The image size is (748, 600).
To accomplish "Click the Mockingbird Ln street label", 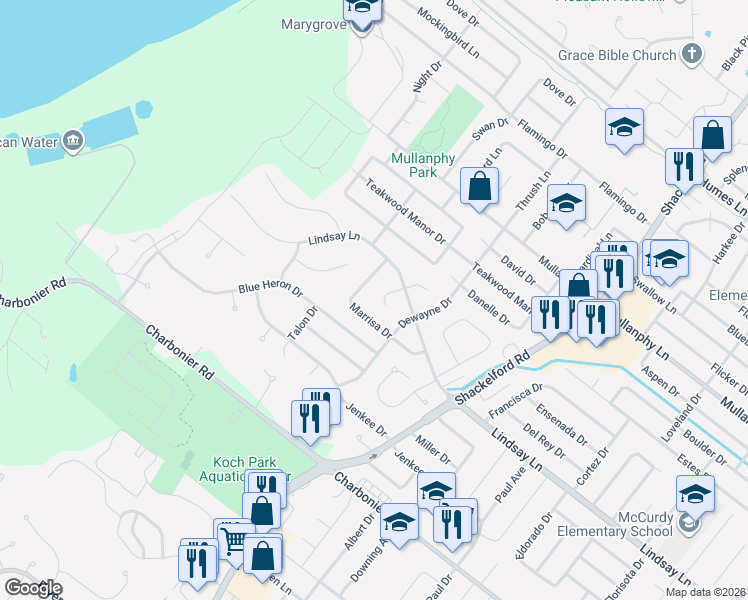I will [x=448, y=32].
